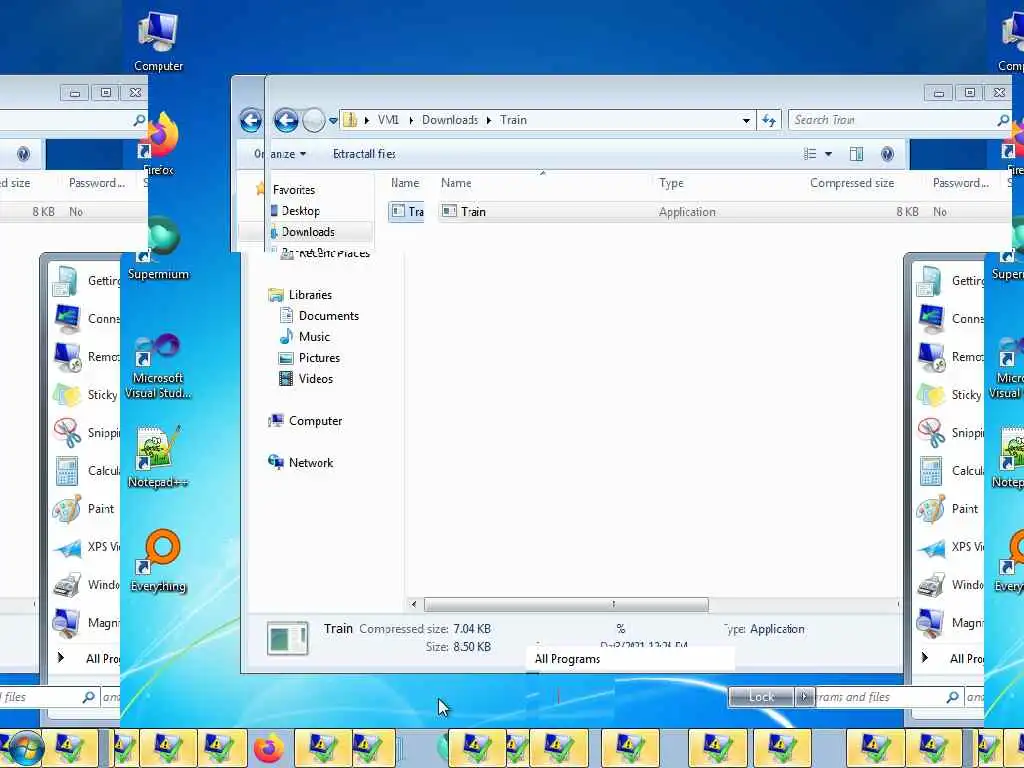1024x768 pixels.
Task: Click scrollbar left arrow in file list
Action: [413, 604]
